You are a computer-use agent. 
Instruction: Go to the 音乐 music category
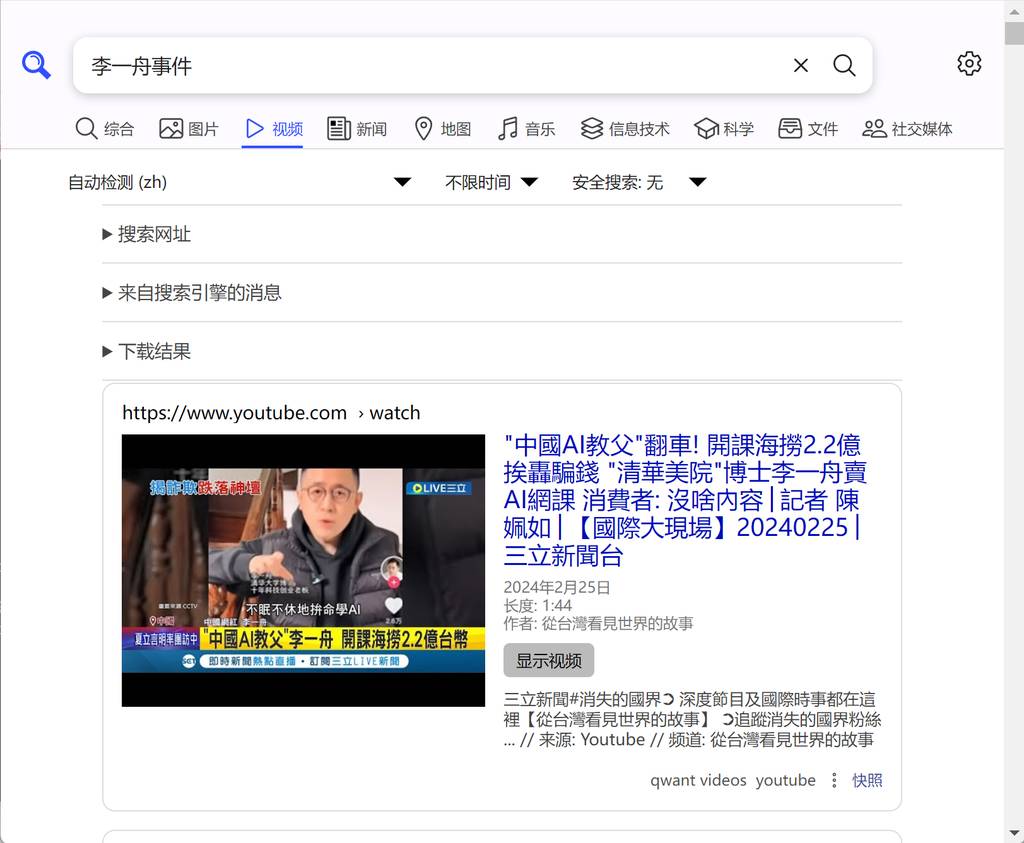527,129
